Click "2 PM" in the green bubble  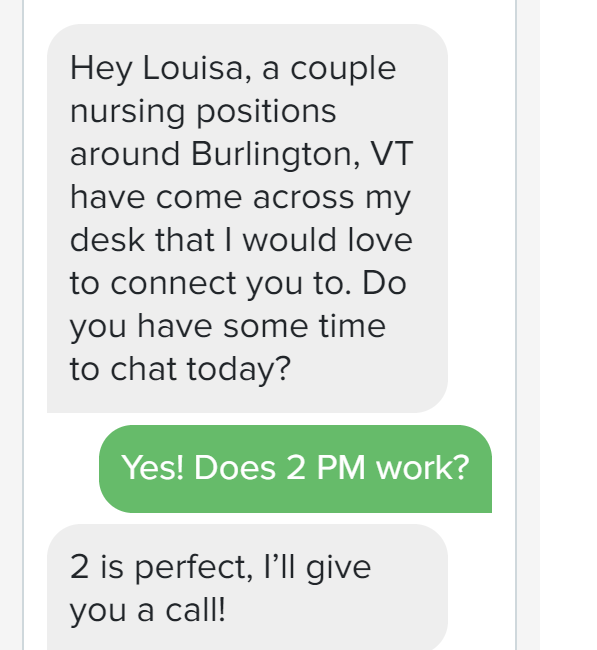click(x=325, y=468)
